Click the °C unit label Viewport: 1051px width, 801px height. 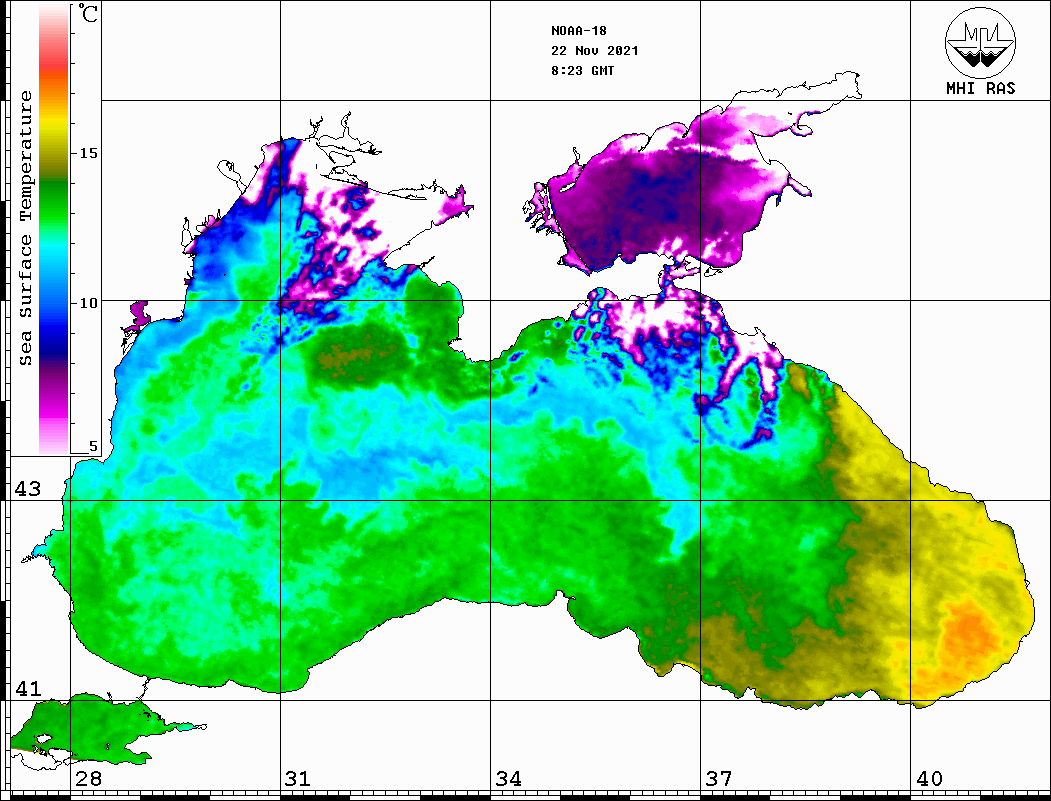[x=88, y=13]
